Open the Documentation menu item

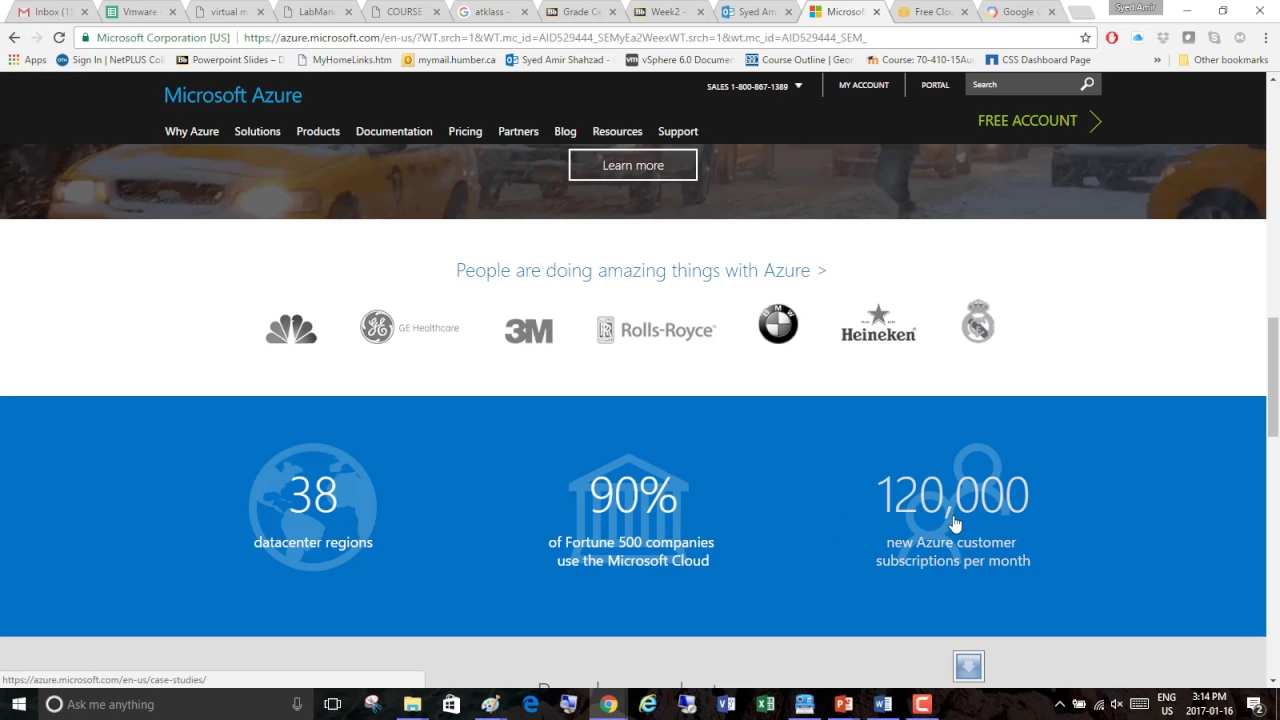coord(394,131)
